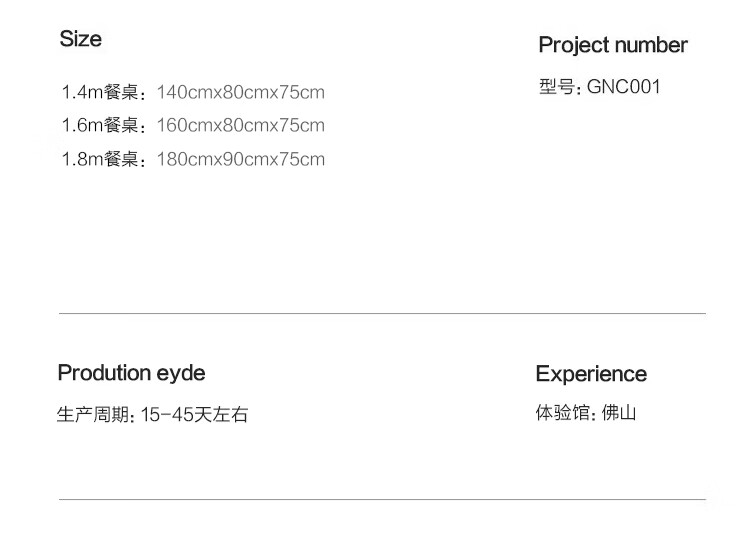Select the 1.4m餐桌 label
The width and height of the screenshot is (750, 540).
[x=100, y=93]
